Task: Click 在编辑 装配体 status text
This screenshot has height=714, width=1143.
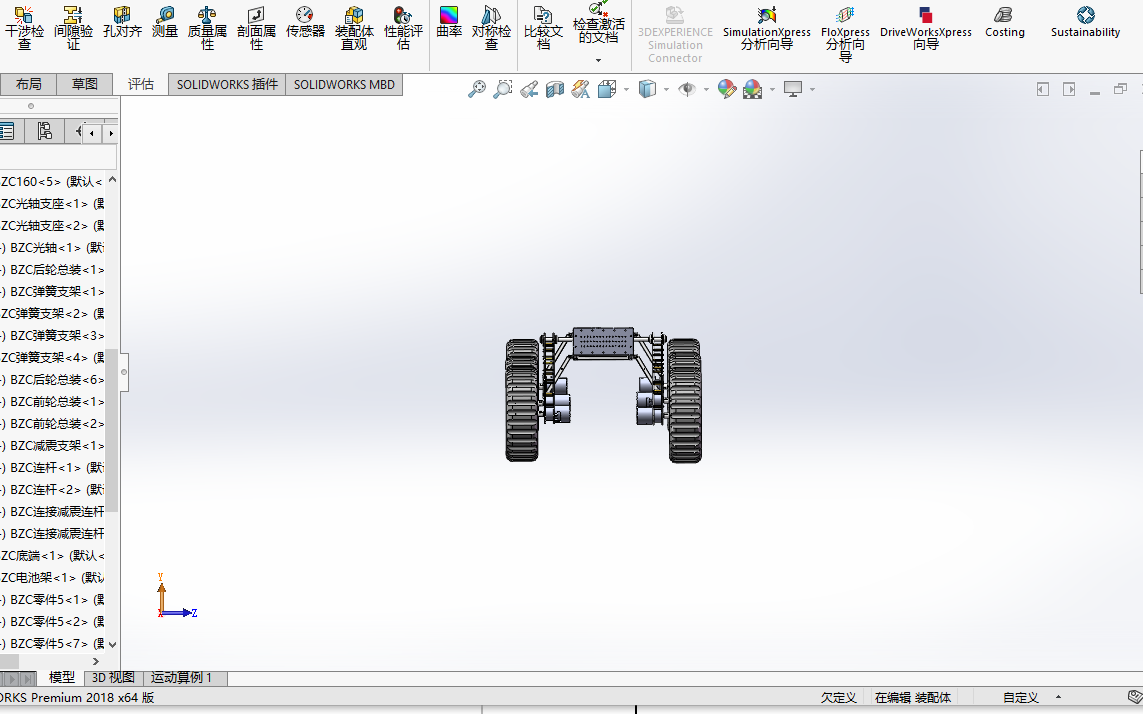Action: [913, 697]
